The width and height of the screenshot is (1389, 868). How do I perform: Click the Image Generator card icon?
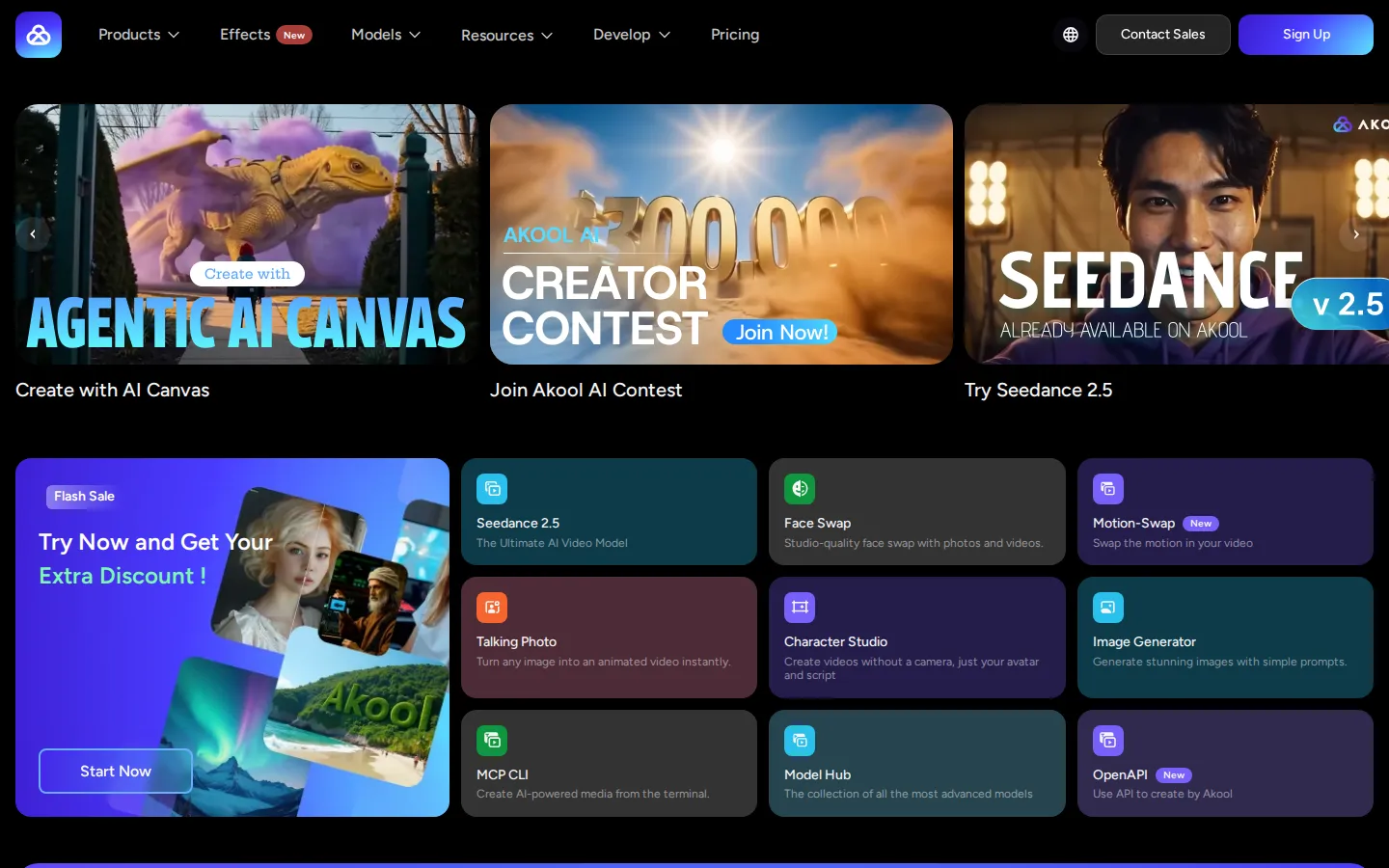coord(1108,608)
